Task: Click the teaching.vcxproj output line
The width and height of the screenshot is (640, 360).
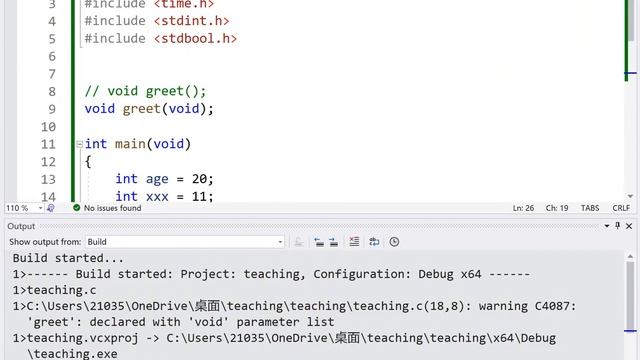Action: 284,338
